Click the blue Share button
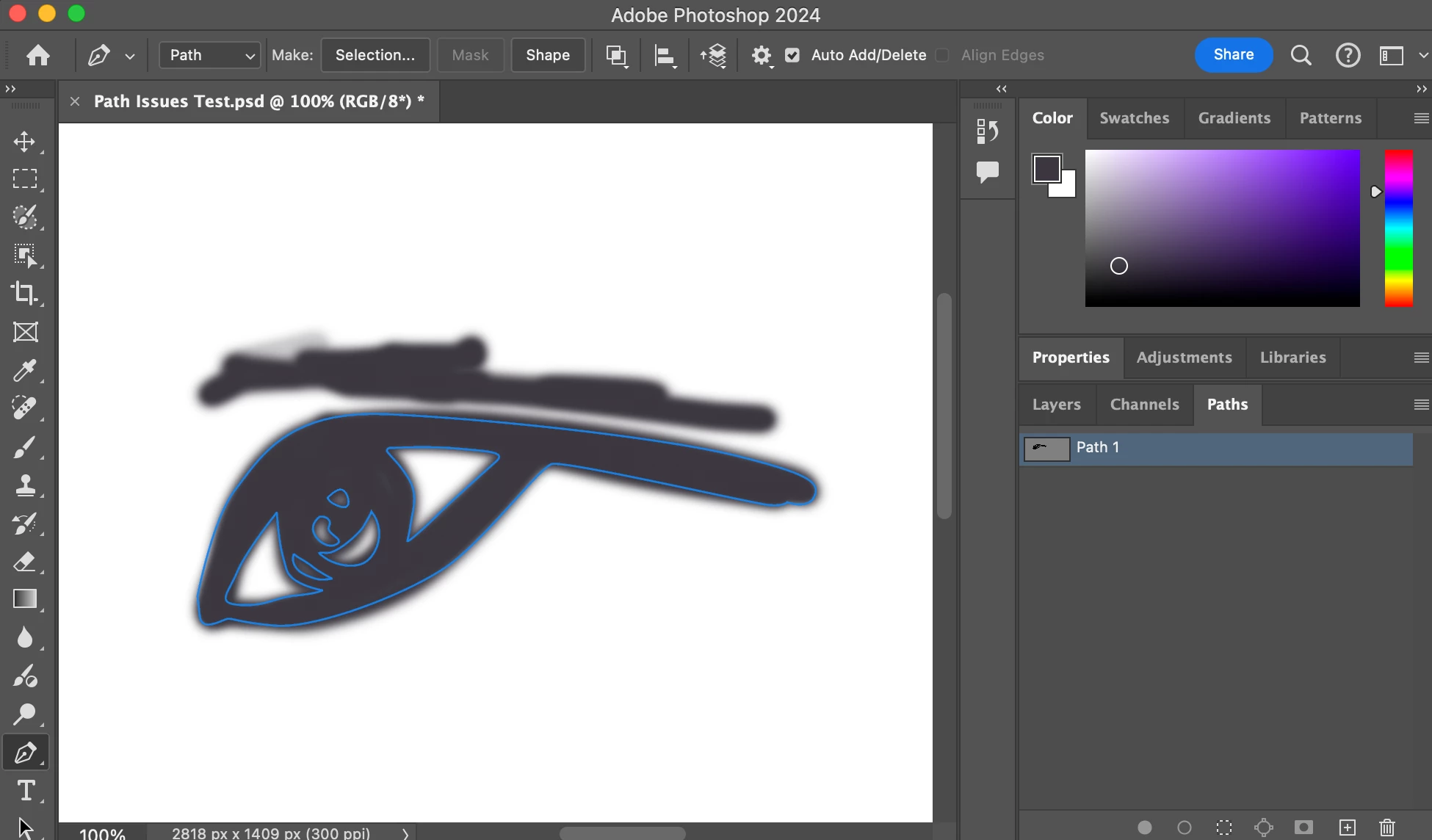1432x840 pixels. pyautogui.click(x=1233, y=55)
